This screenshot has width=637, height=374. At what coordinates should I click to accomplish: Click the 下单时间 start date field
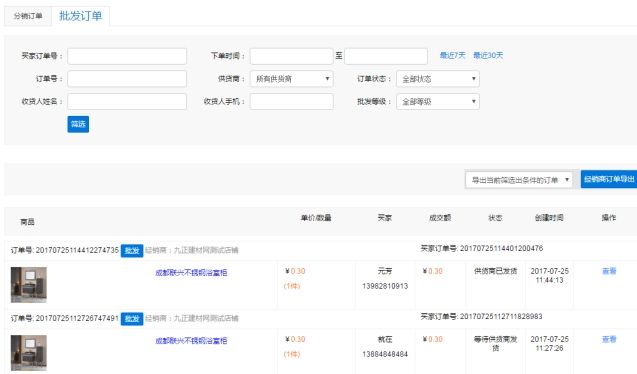292,56
